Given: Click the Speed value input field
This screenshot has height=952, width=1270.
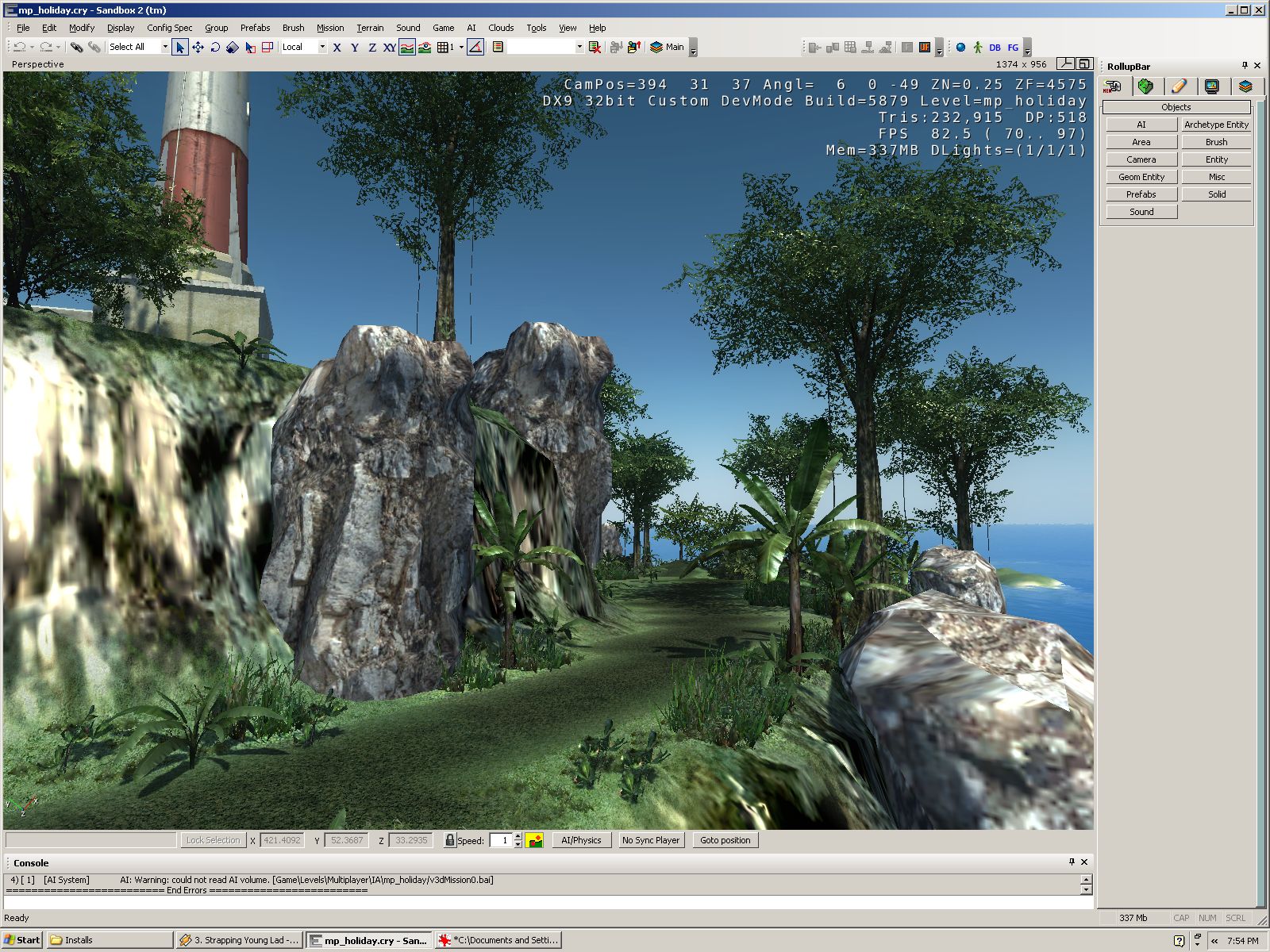Looking at the screenshot, I should (x=501, y=840).
